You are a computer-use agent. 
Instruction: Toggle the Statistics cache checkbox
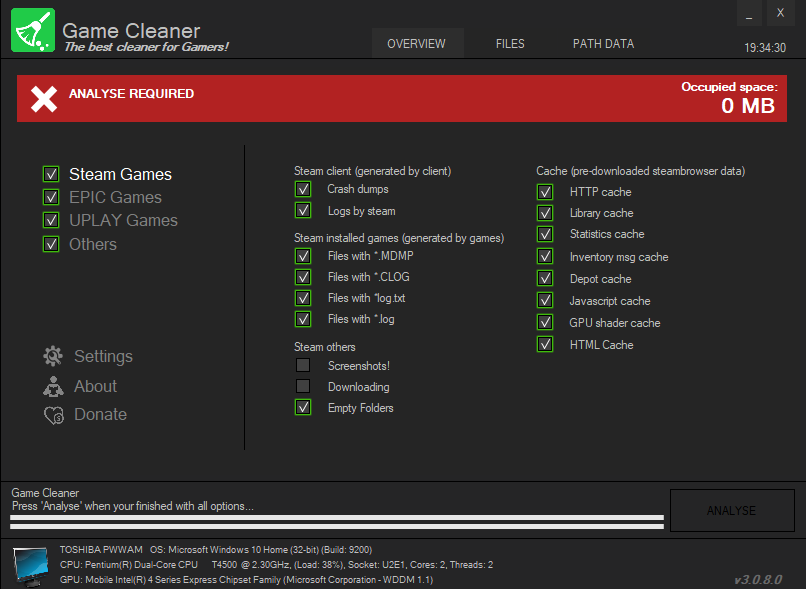point(545,234)
